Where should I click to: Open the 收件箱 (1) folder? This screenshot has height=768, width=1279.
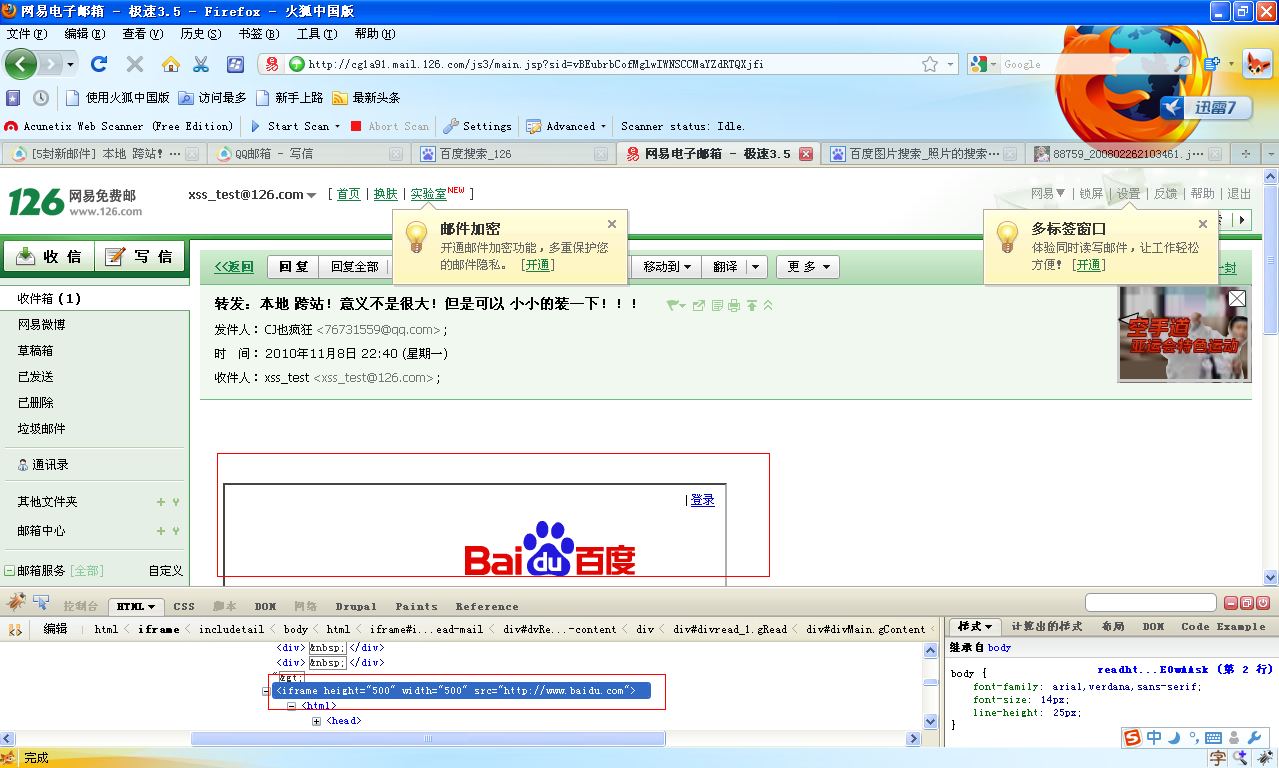click(94, 298)
